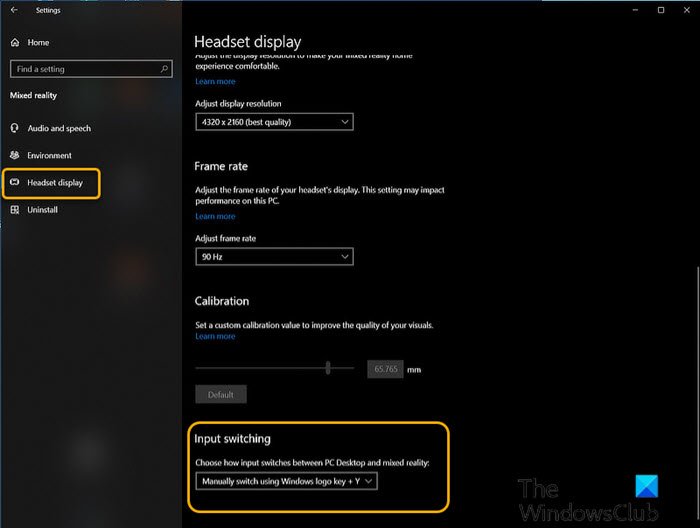
Task: Click the search magnifier in Find a setting
Action: click(164, 69)
